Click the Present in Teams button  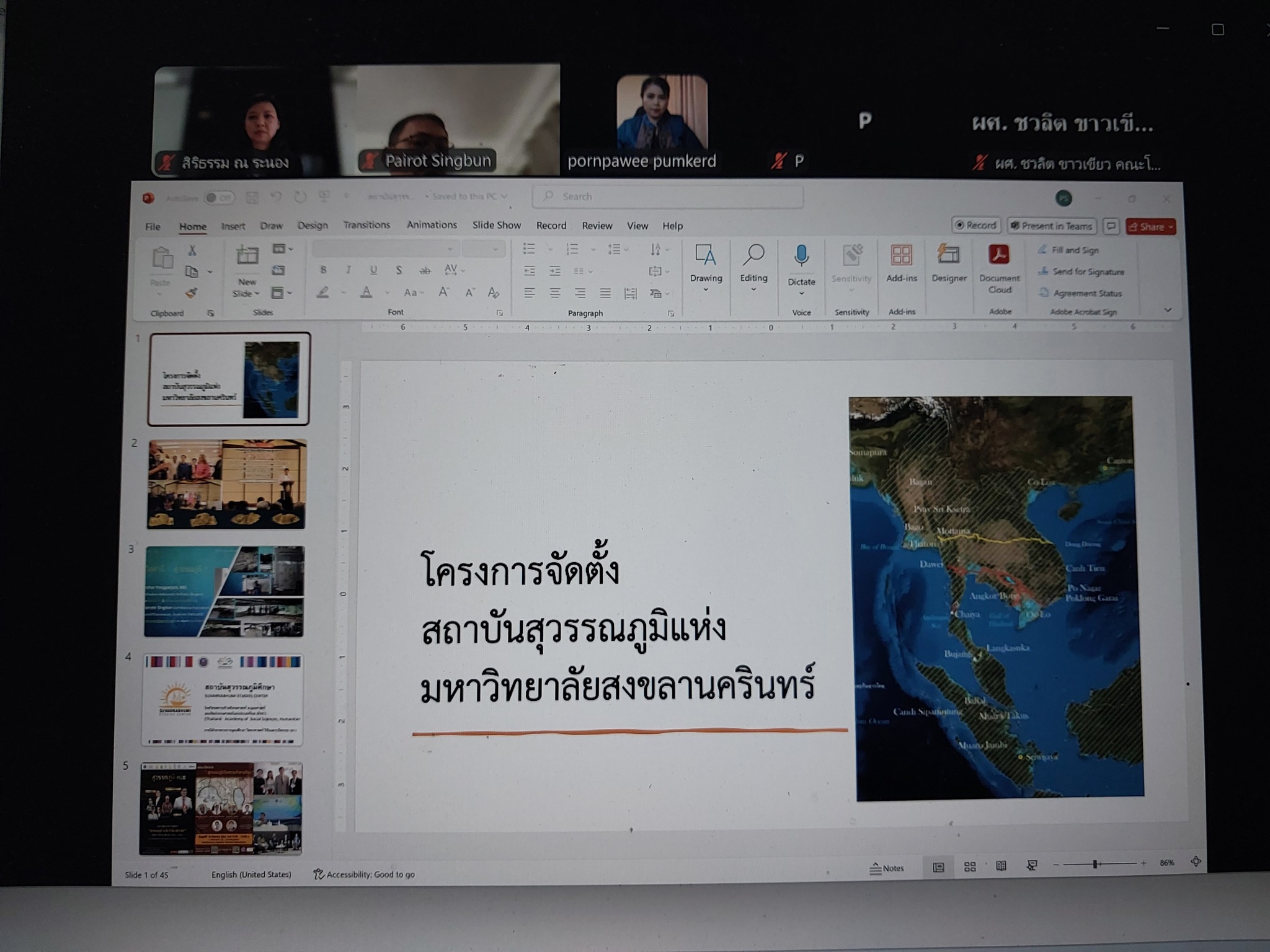(x=1052, y=226)
